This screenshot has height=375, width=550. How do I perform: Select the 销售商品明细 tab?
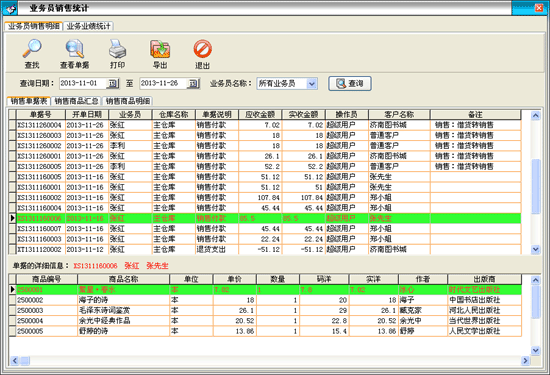tap(128, 101)
